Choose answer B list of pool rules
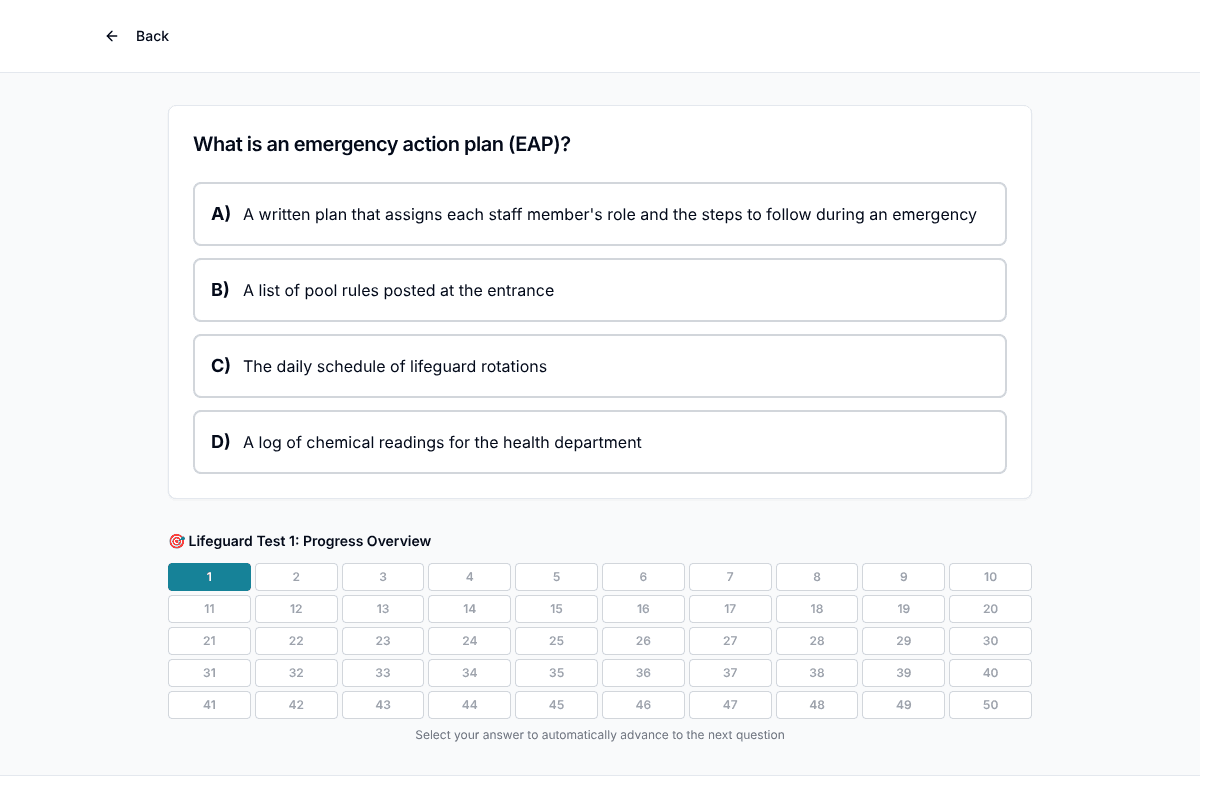The image size is (1215, 790). coord(600,290)
